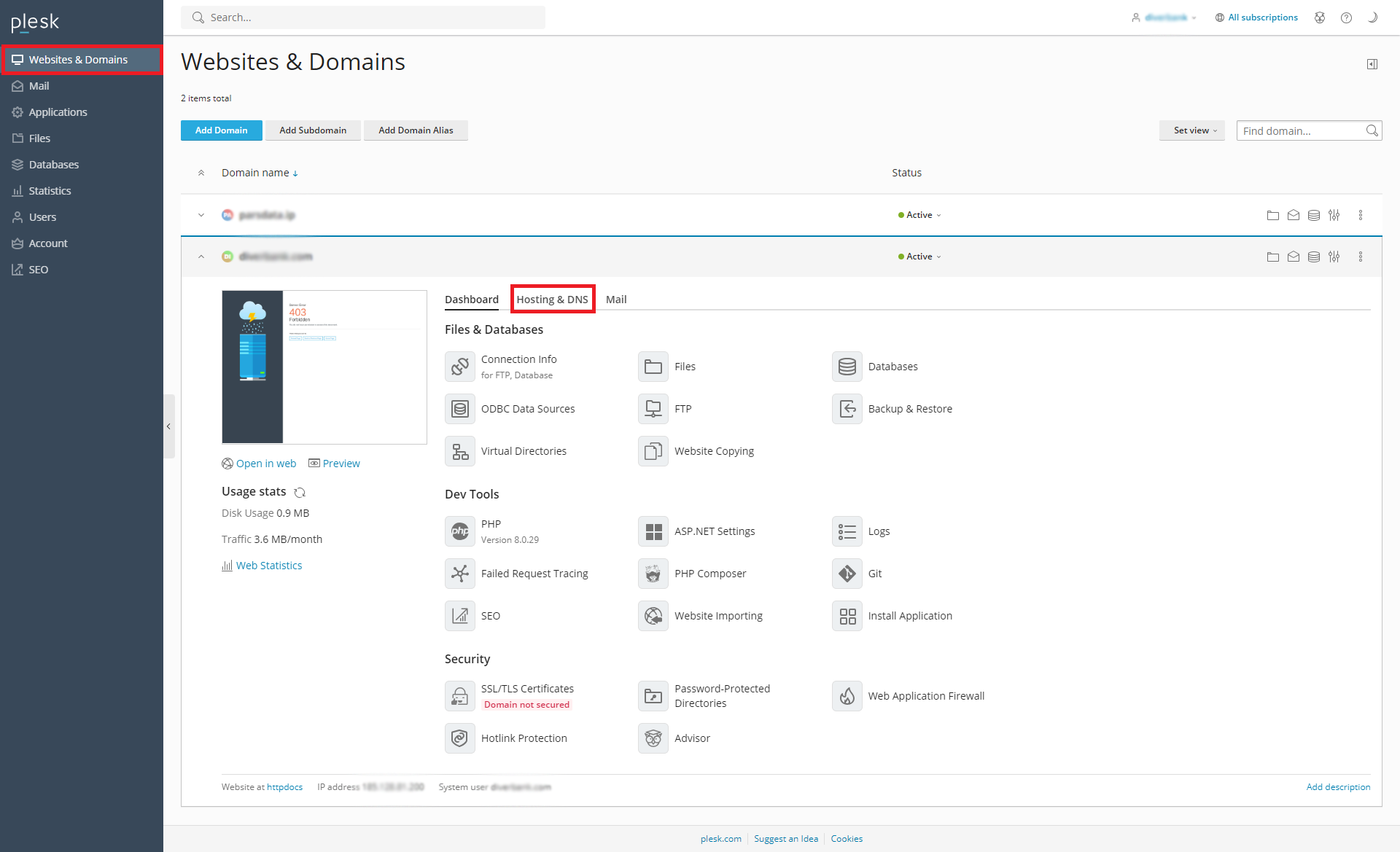Open Statistics in the sidebar
Image resolution: width=1400 pixels, height=852 pixels.
click(82, 191)
